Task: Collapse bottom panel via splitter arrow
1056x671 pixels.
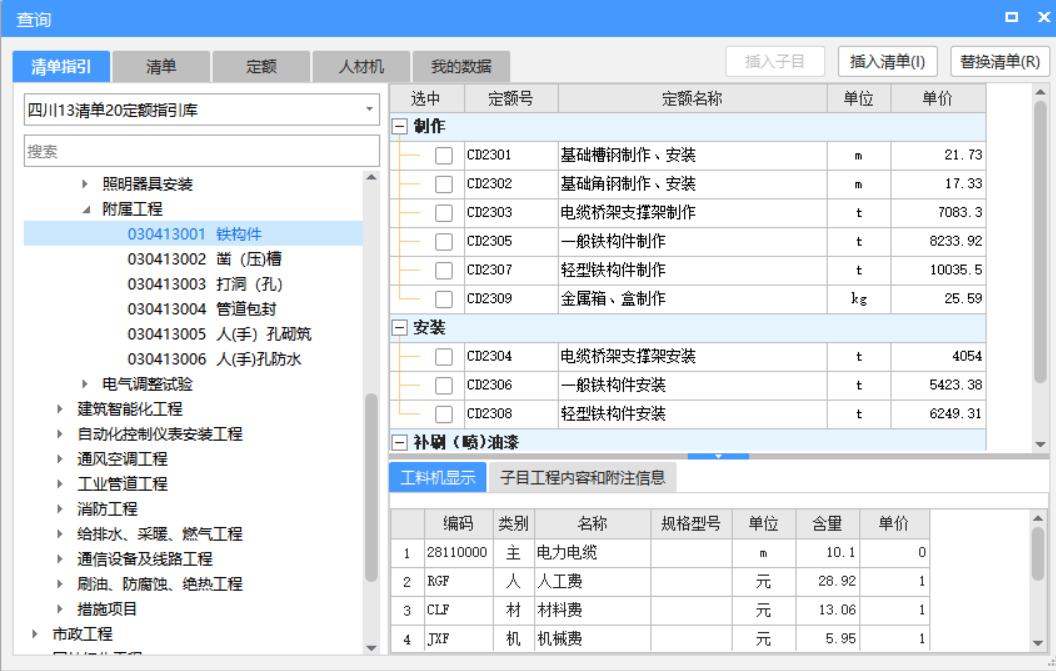Action: tap(718, 456)
